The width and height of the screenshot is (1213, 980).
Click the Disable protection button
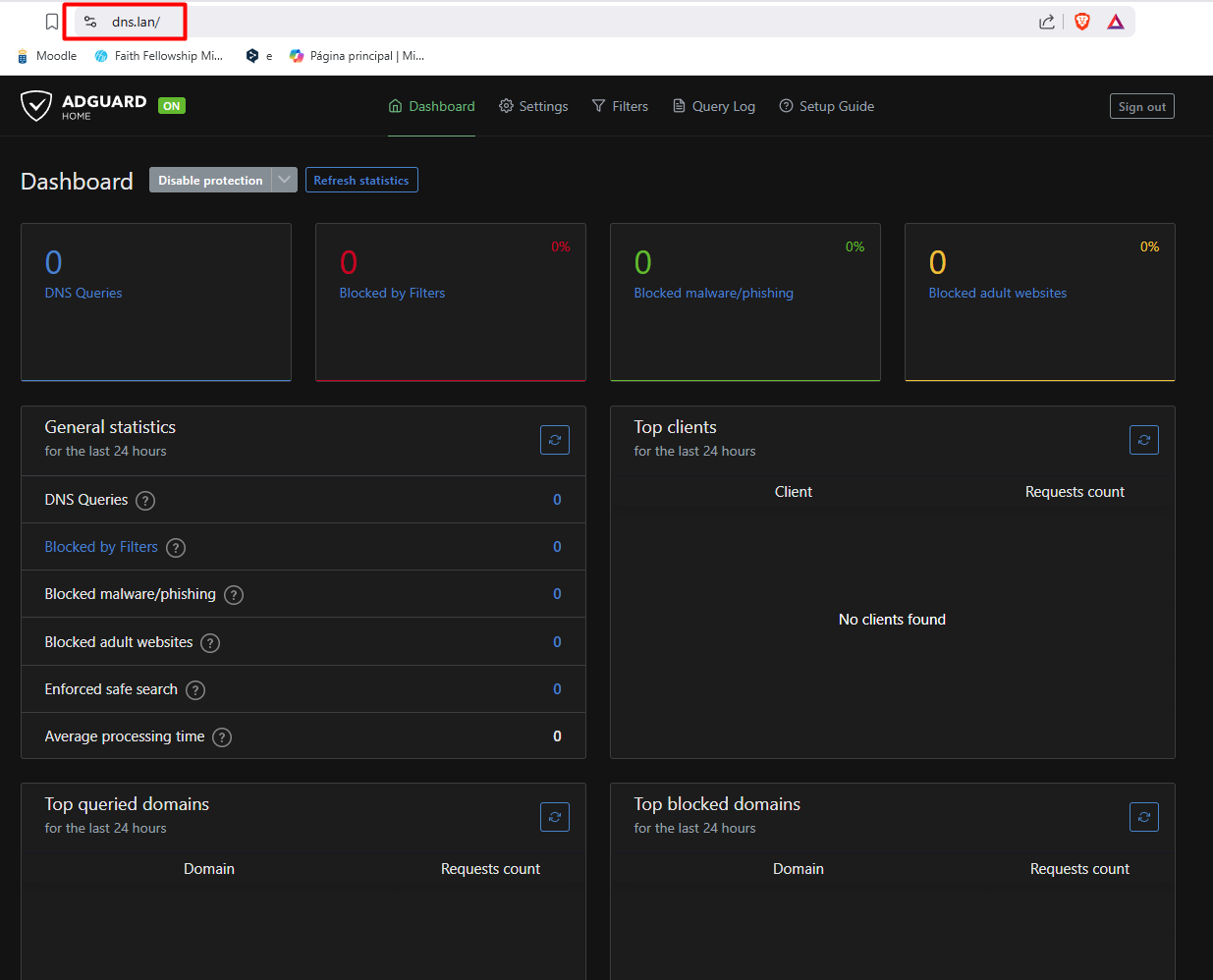tap(210, 181)
